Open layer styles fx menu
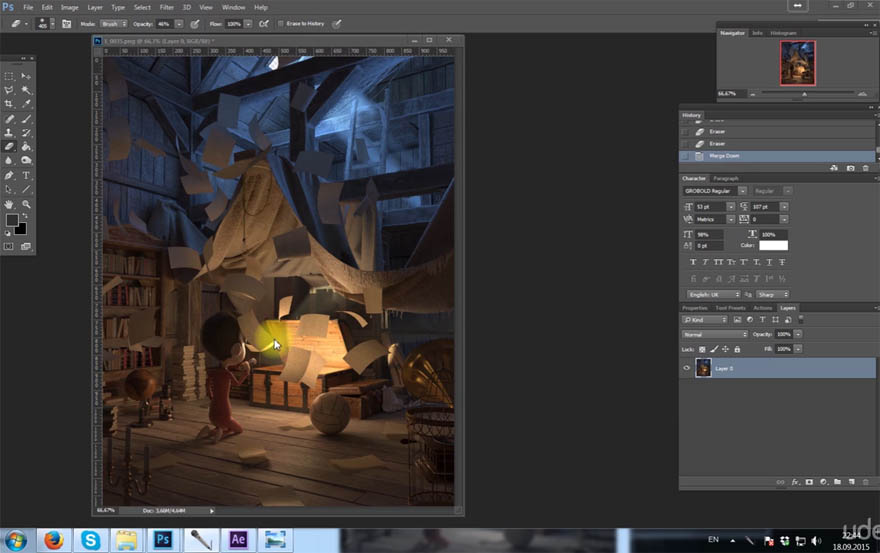Viewport: 880px width, 553px height. pos(795,482)
